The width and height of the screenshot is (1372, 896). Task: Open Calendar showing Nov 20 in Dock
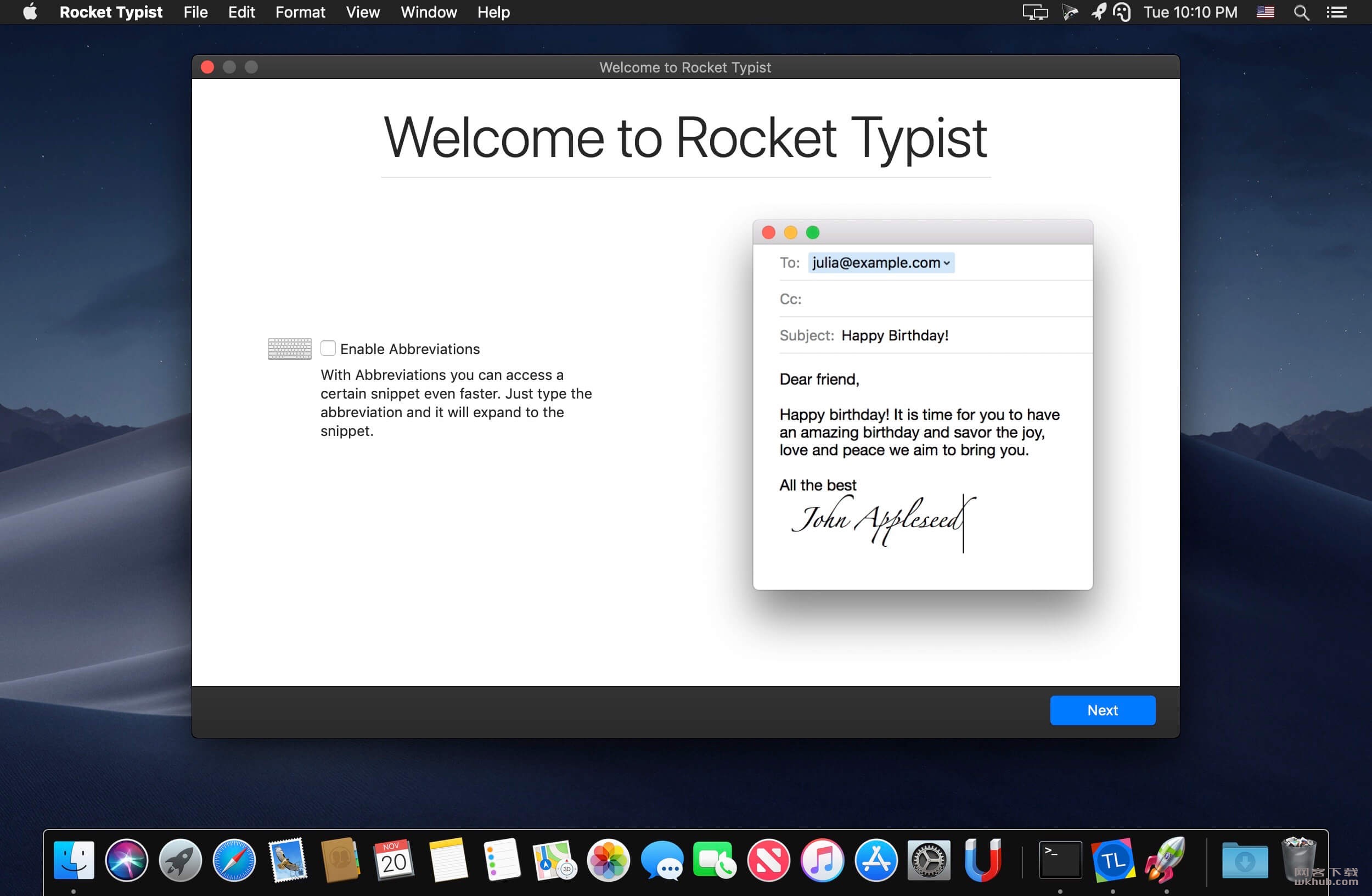[x=393, y=860]
